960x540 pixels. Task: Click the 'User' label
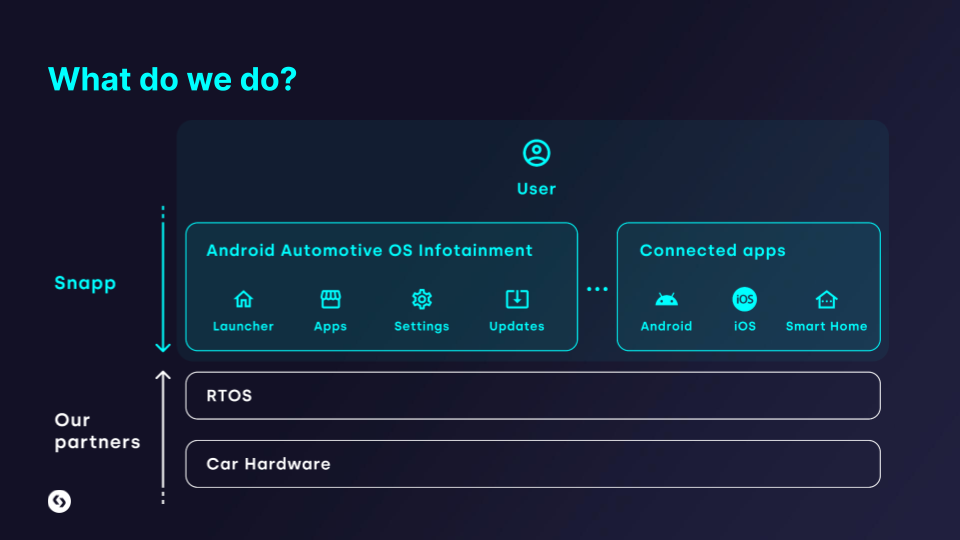[x=536, y=189]
